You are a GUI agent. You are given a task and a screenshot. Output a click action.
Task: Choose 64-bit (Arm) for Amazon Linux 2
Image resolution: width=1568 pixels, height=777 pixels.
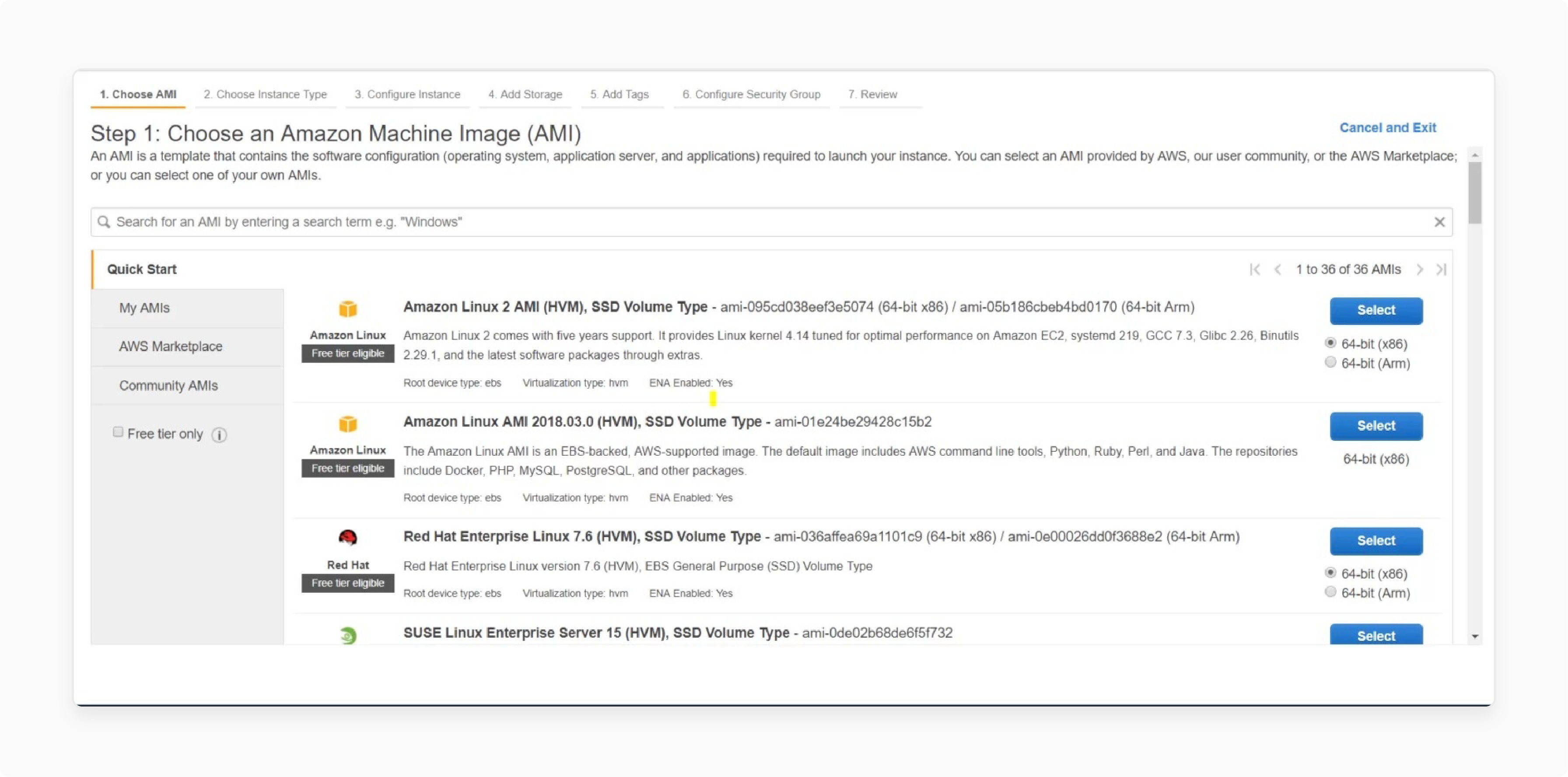pos(1330,362)
